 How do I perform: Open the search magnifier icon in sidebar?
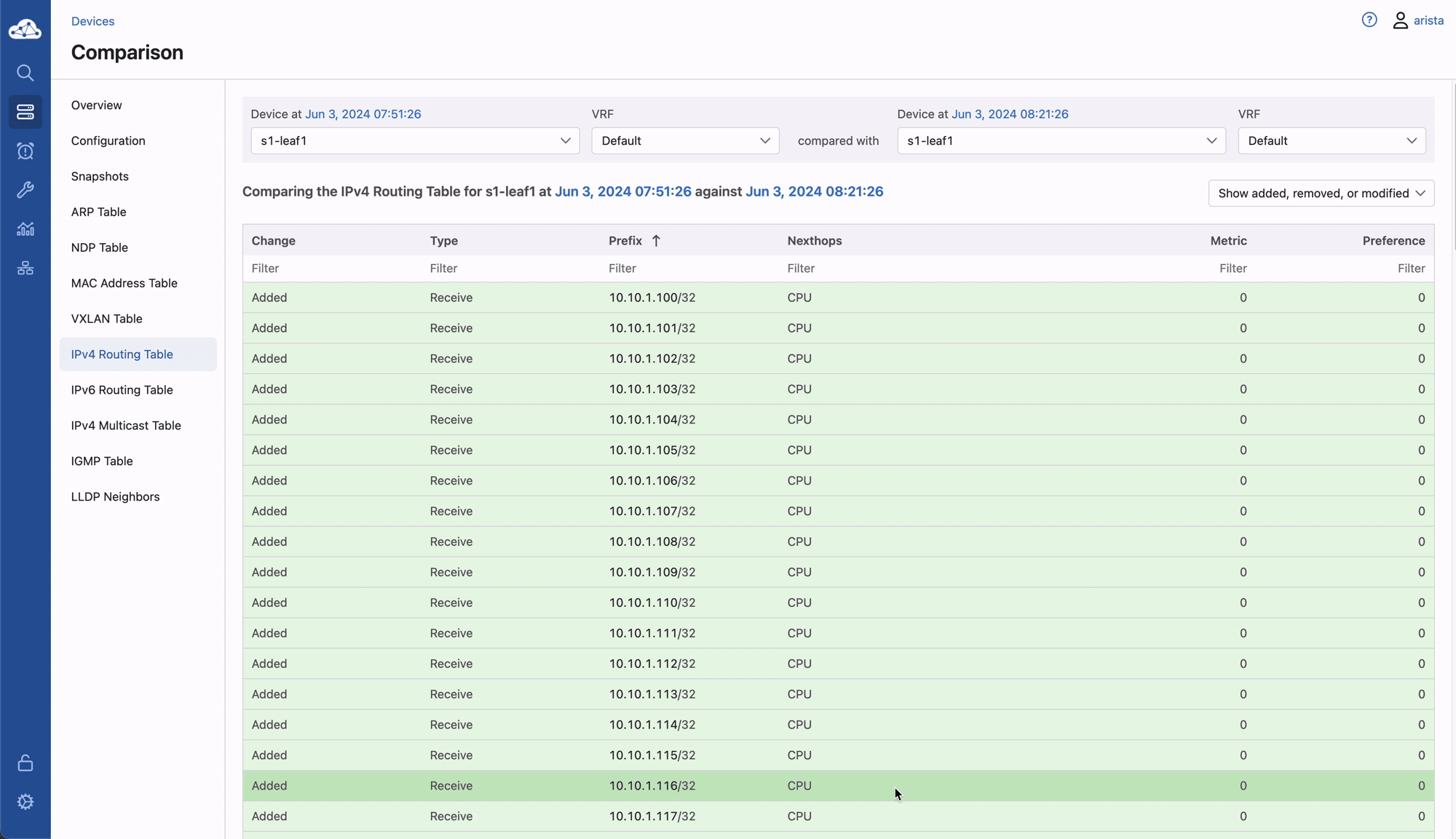25,73
